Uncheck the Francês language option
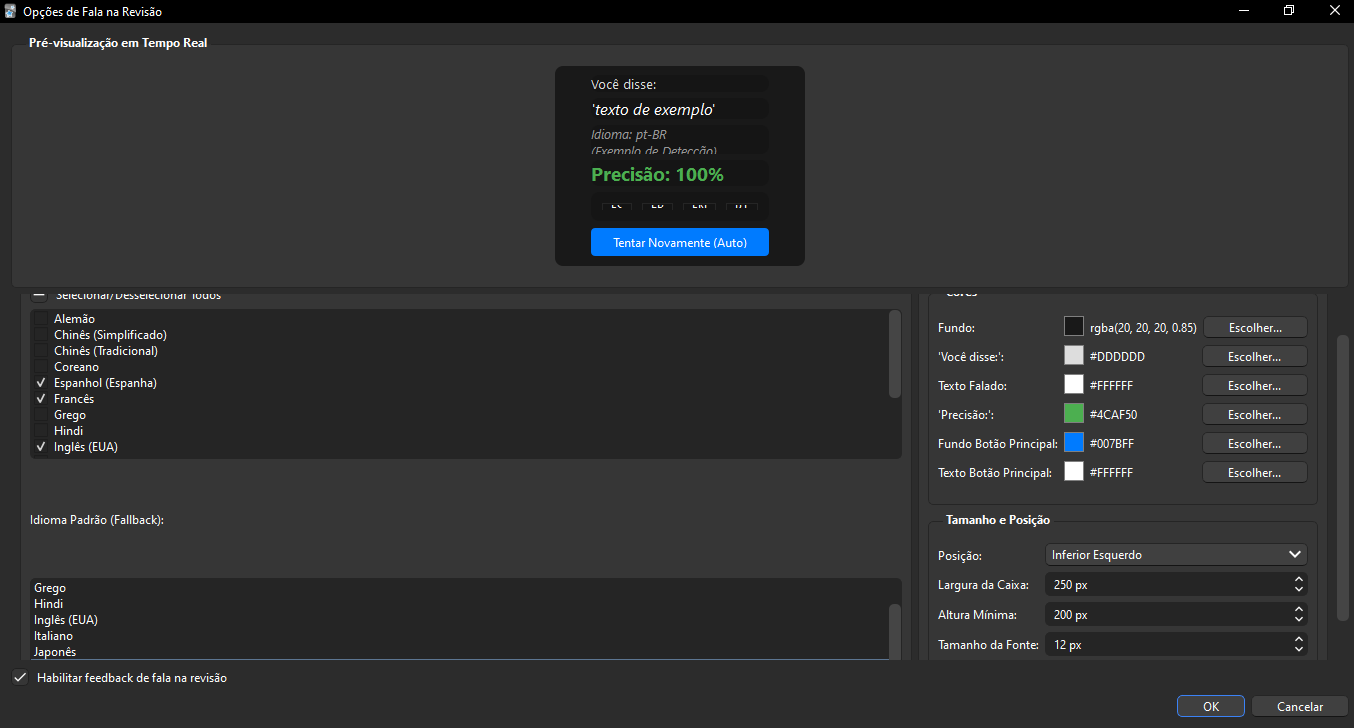Image resolution: width=1354 pixels, height=728 pixels. 40,399
